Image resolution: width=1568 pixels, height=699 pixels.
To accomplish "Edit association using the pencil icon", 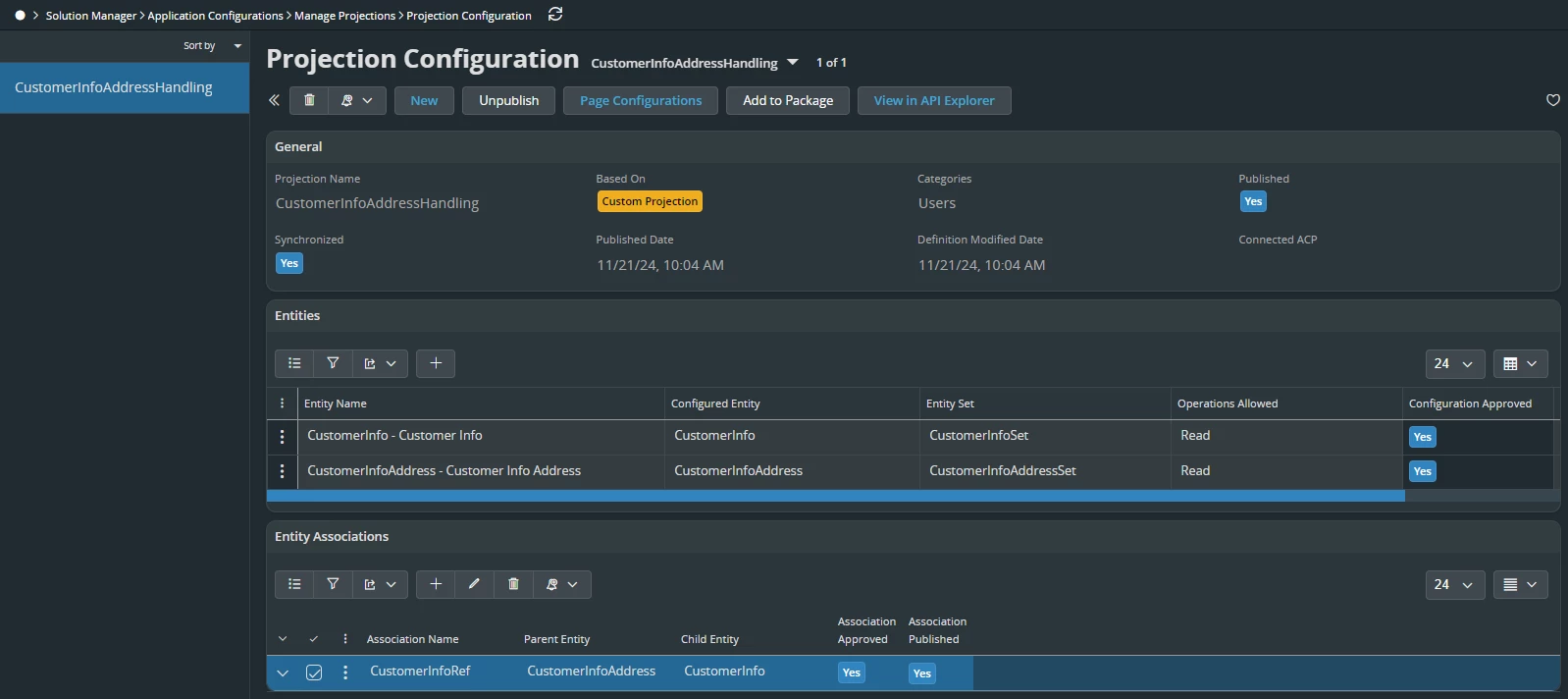I will 474,584.
